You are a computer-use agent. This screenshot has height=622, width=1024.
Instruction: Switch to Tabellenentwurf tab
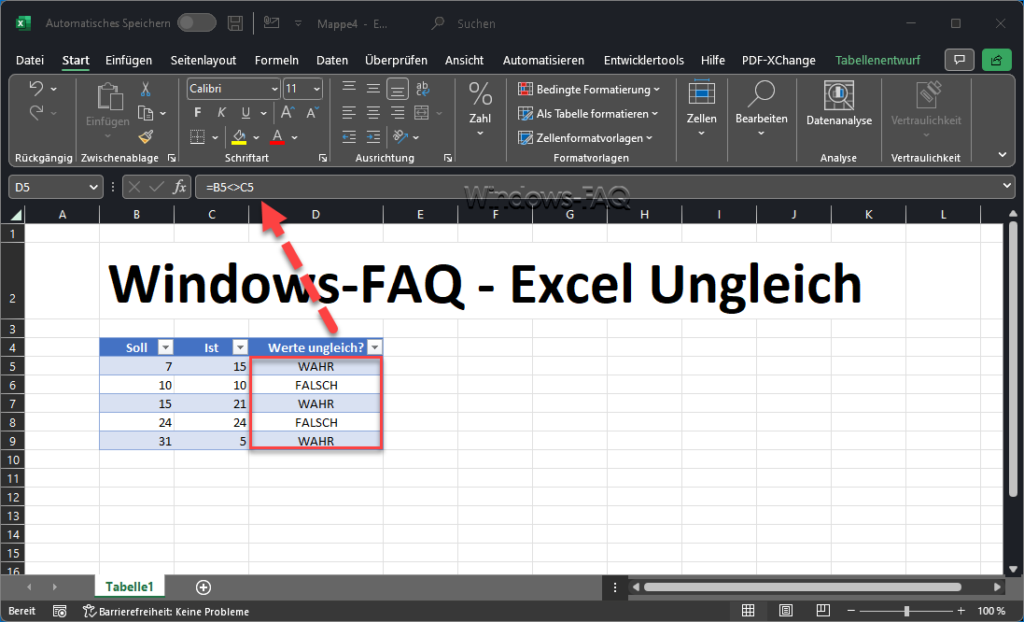point(877,60)
